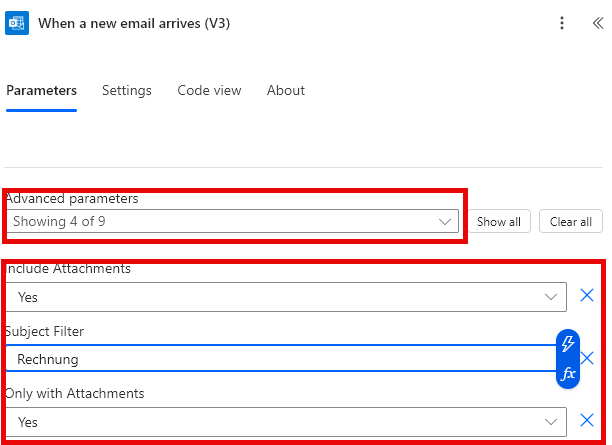Insert dynamic content using lightning icon

568,344
